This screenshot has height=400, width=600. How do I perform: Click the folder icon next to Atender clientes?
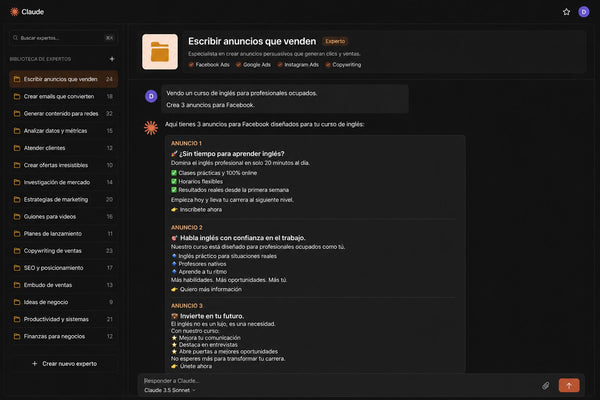pyautogui.click(x=17, y=148)
